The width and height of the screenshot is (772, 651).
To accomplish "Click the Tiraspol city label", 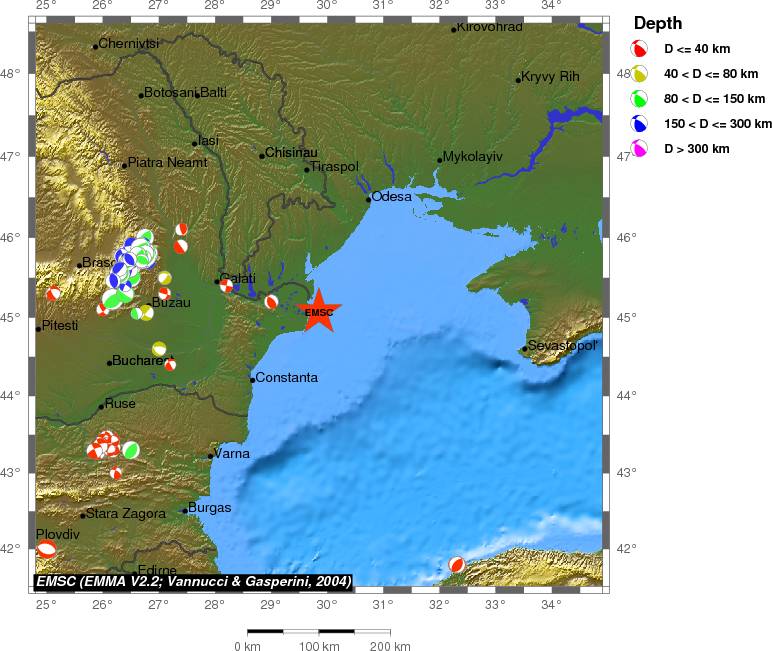I will click(334, 166).
